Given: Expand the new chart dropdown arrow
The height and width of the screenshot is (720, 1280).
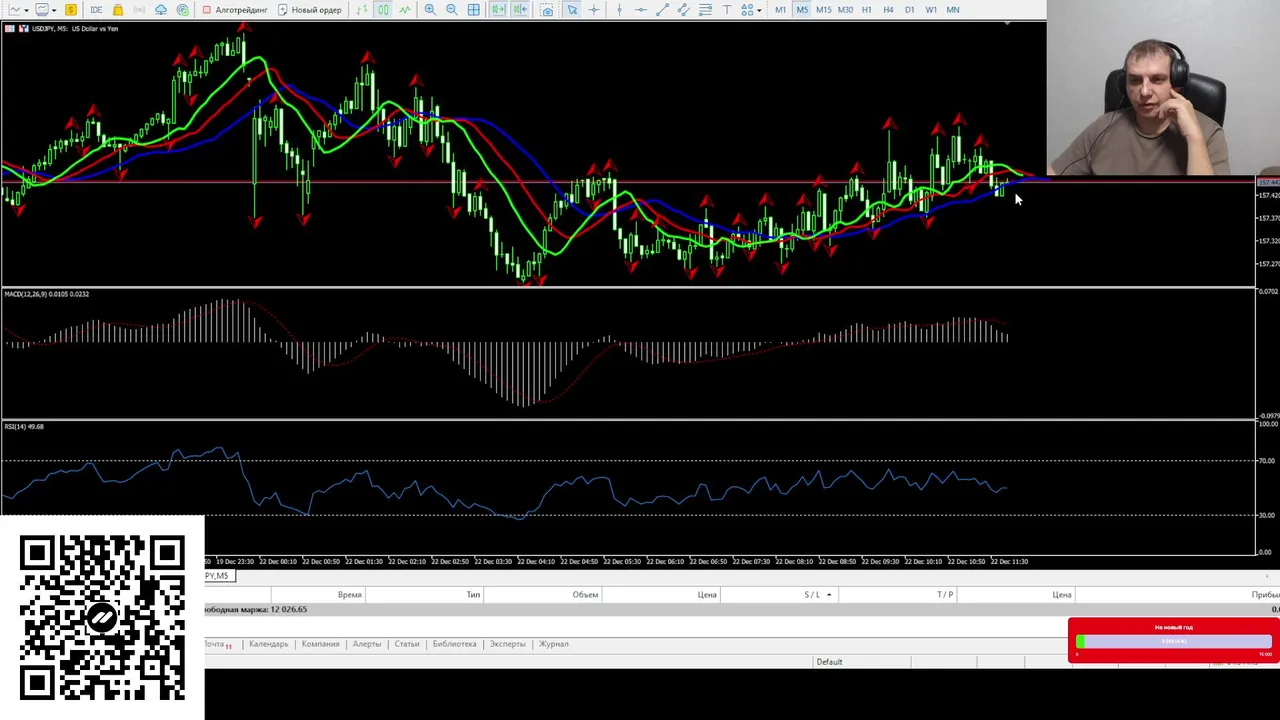Looking at the screenshot, I should (28, 10).
